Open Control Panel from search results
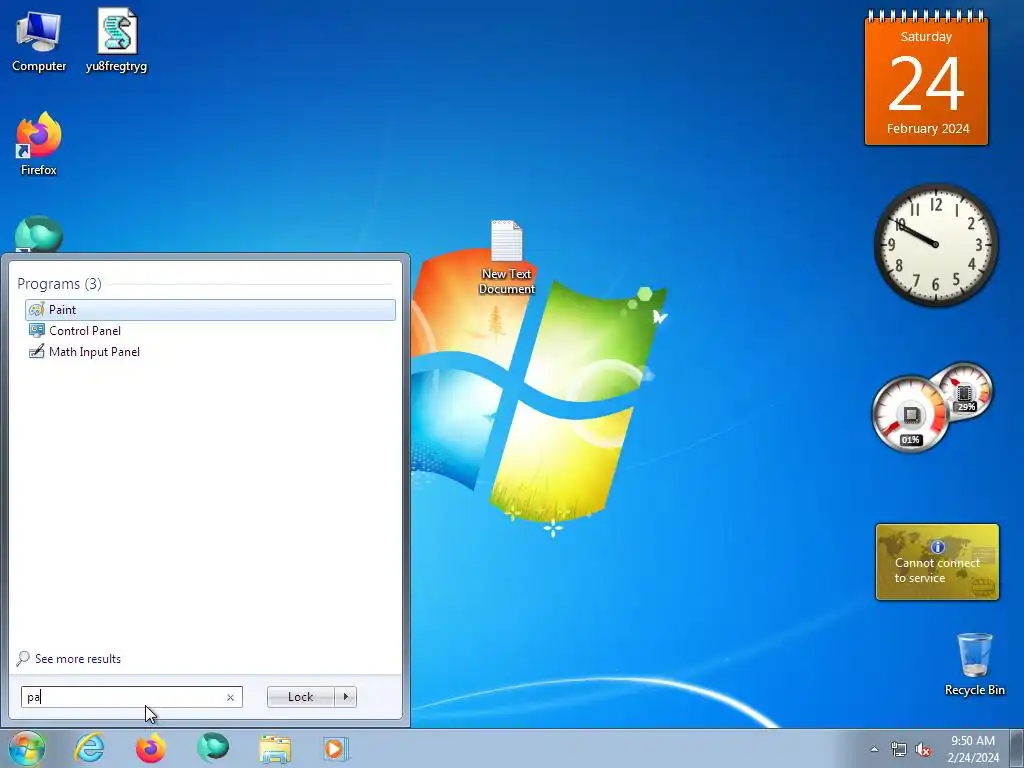This screenshot has height=768, width=1024. [x=210, y=330]
